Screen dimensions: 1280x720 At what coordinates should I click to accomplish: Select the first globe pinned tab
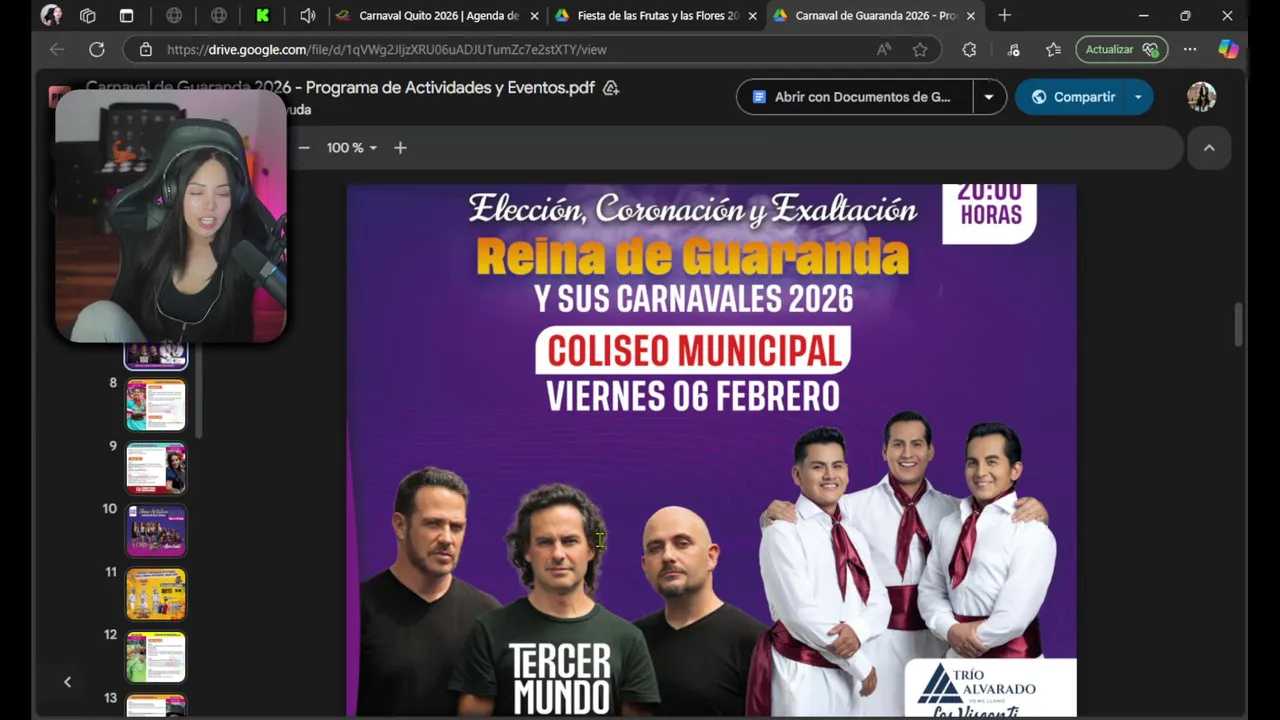pos(174,16)
